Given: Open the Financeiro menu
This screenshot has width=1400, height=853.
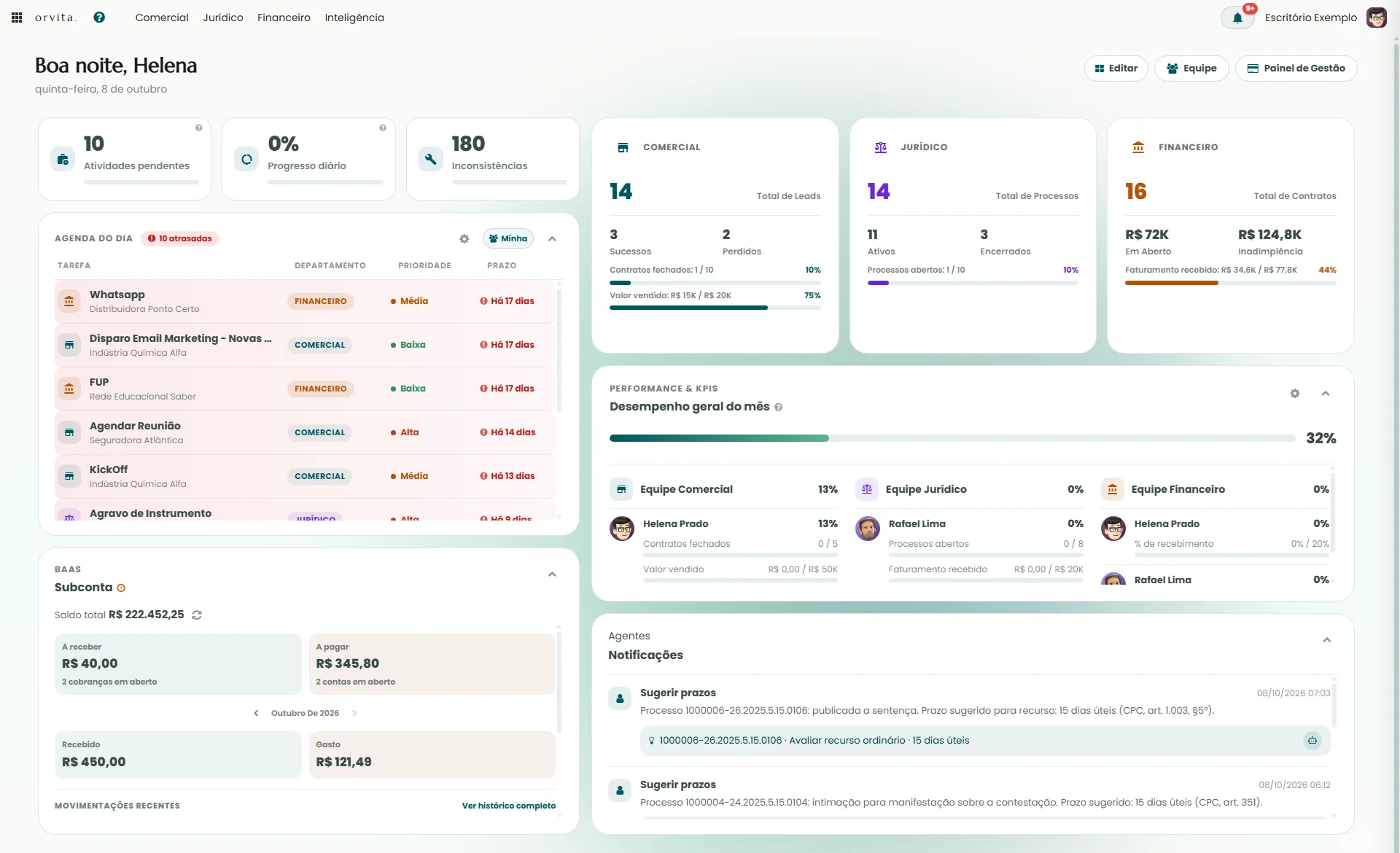Looking at the screenshot, I should (x=284, y=17).
